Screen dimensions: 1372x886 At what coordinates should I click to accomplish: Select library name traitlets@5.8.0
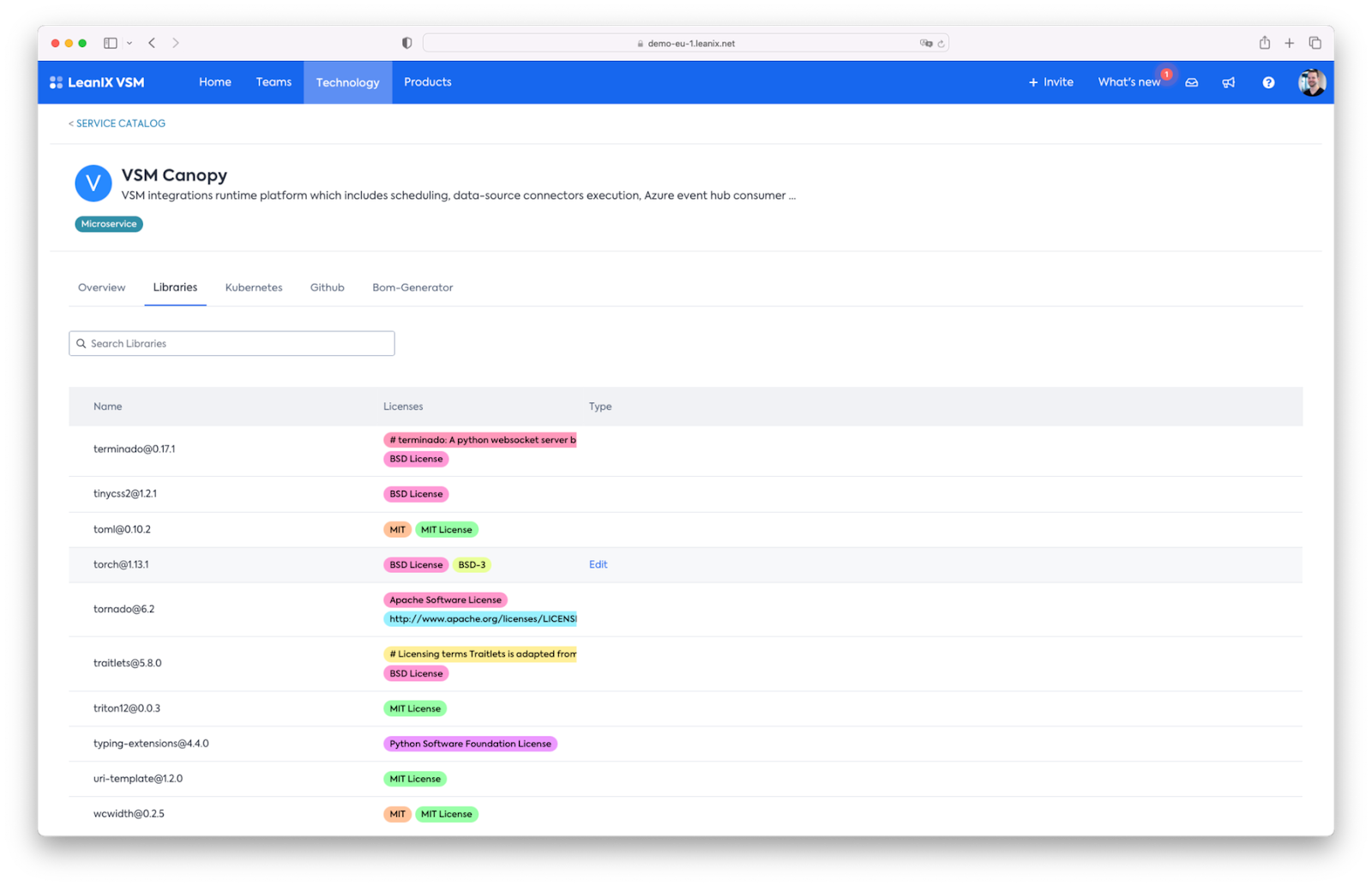tap(128, 663)
